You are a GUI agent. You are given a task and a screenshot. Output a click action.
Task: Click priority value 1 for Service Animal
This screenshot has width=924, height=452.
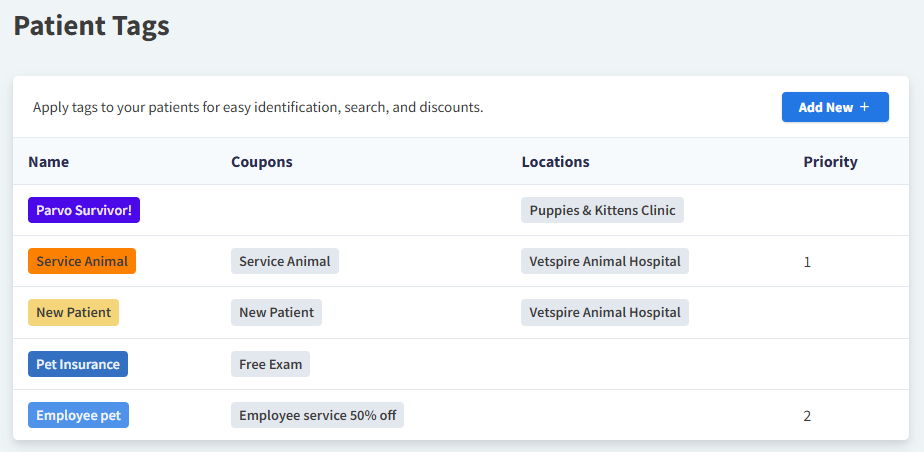click(x=807, y=262)
